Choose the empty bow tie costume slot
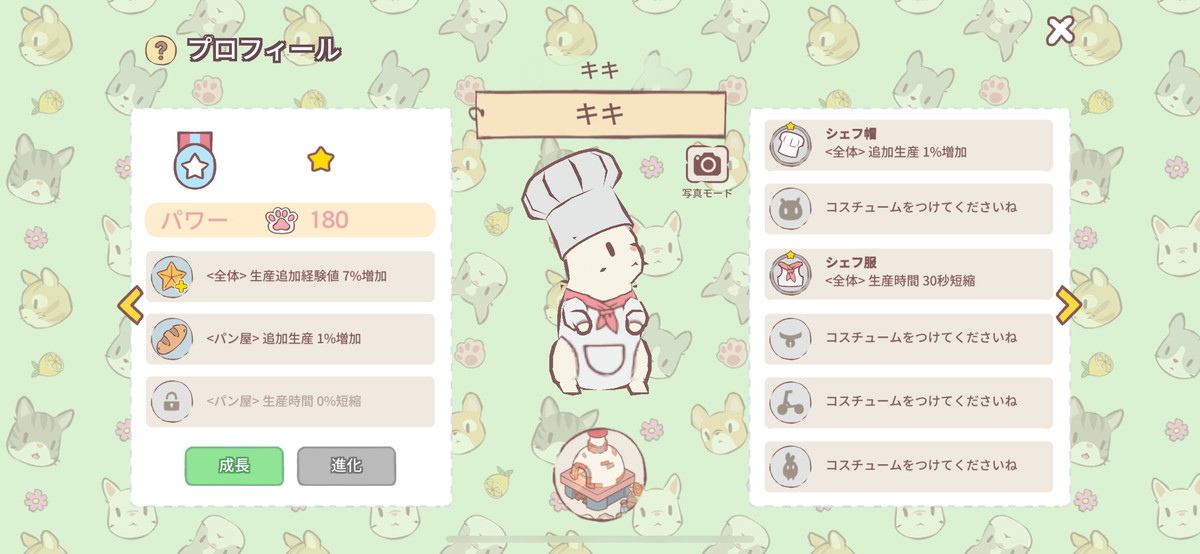This screenshot has width=1200, height=554. 909,339
